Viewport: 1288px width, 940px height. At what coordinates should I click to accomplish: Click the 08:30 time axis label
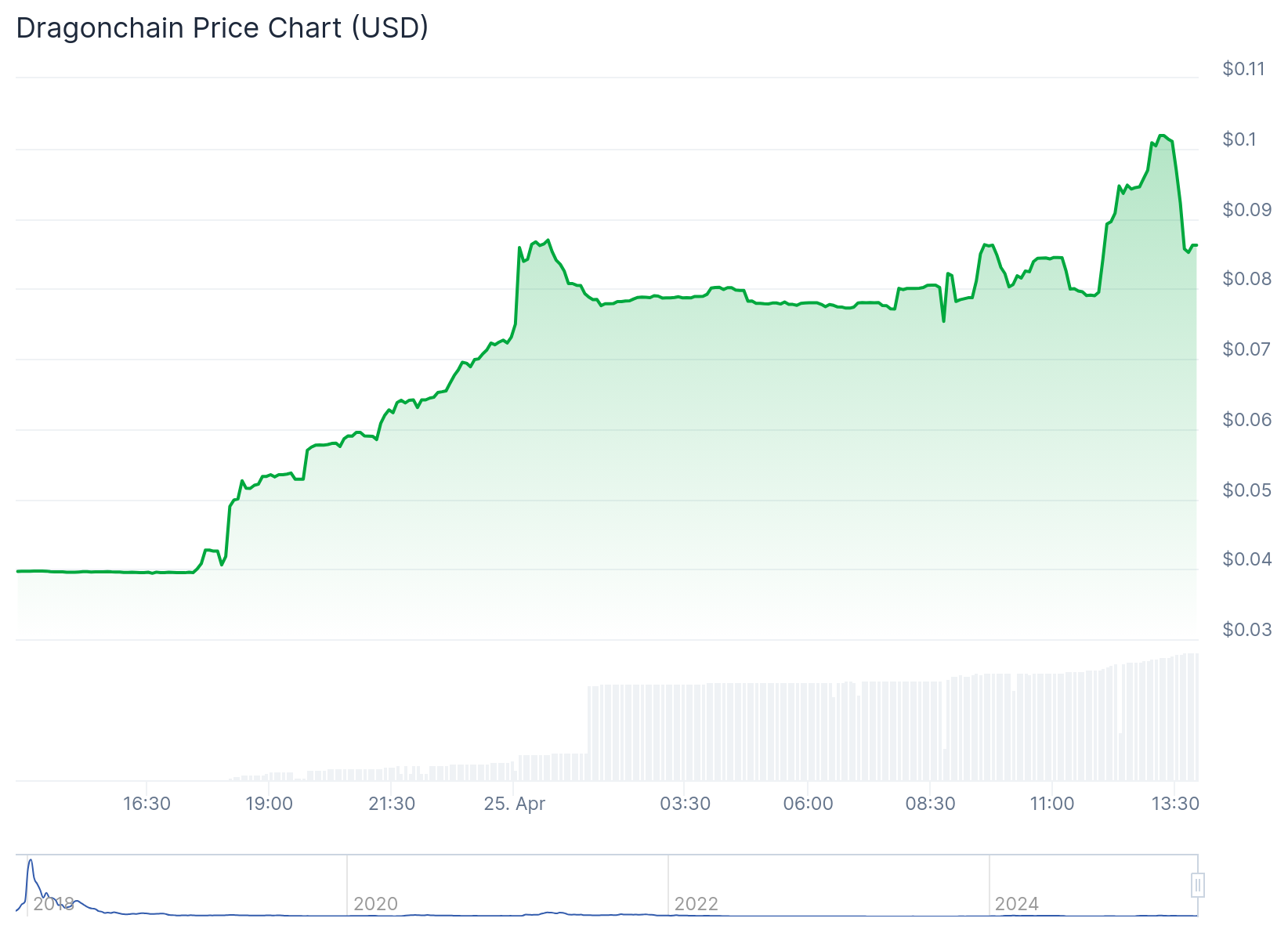coord(930,804)
